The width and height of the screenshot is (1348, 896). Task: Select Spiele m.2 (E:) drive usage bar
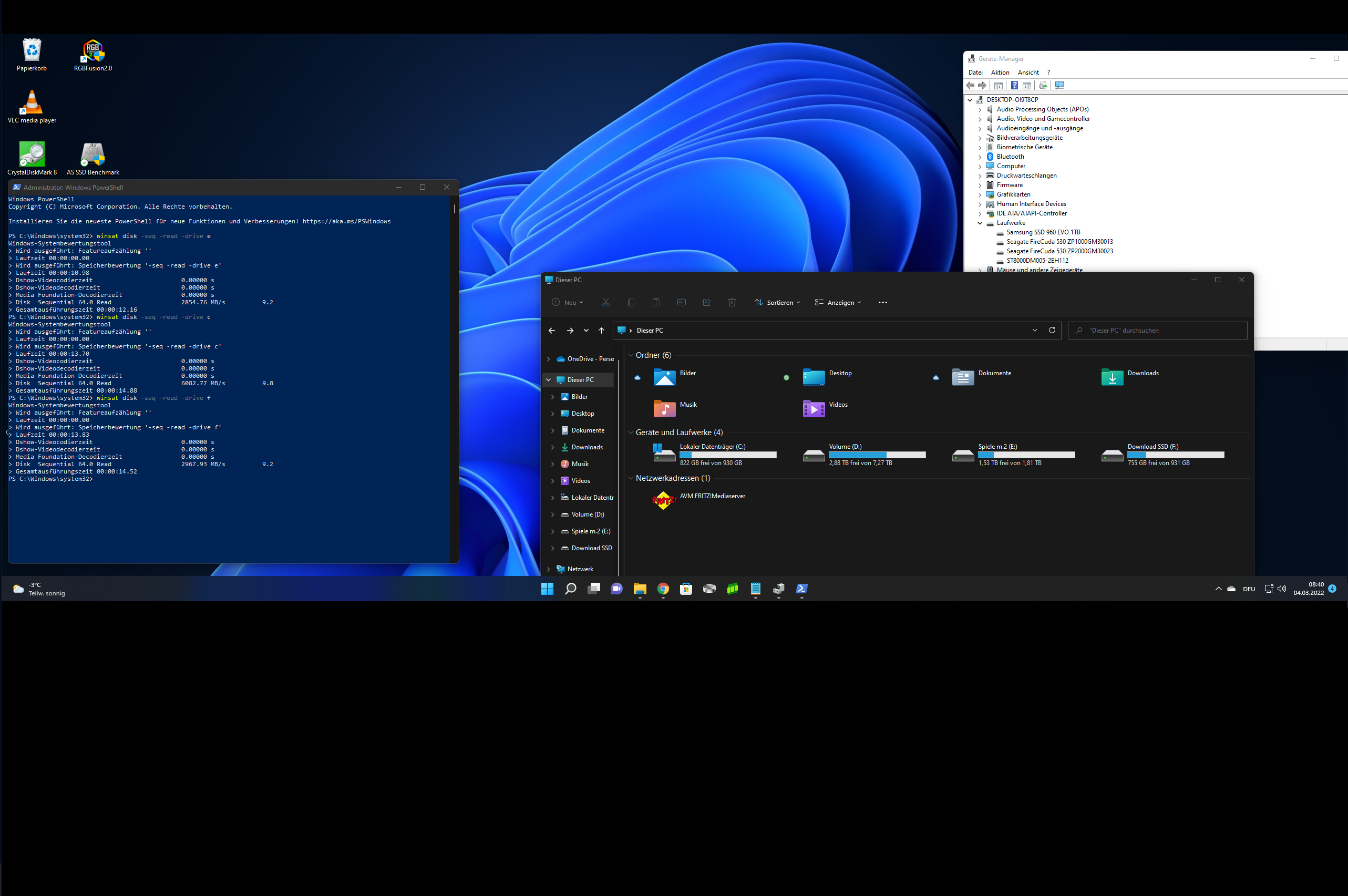click(1026, 455)
